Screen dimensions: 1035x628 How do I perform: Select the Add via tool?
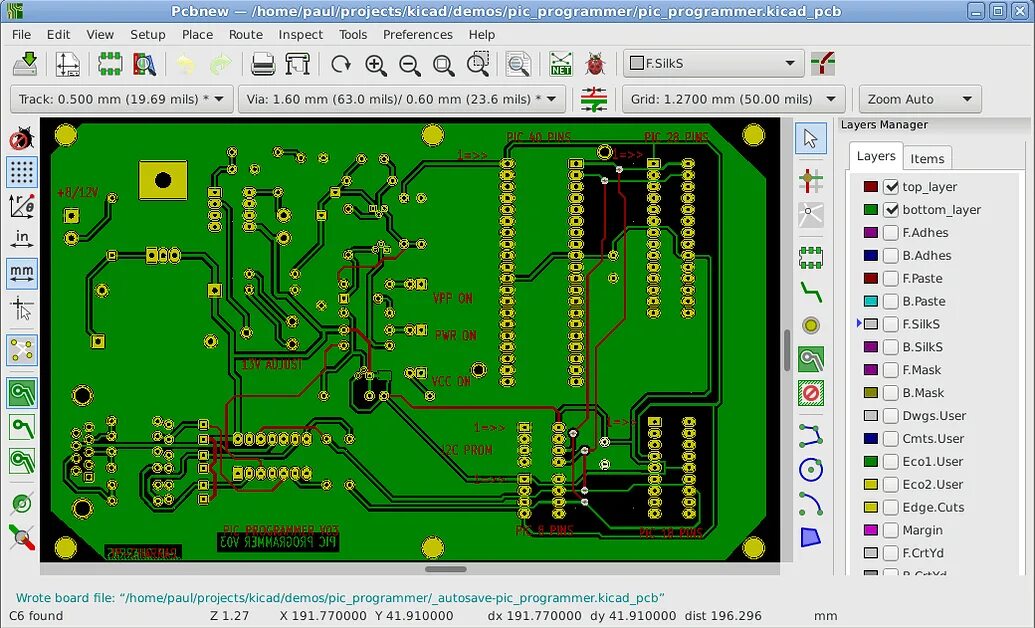pyautogui.click(x=811, y=326)
